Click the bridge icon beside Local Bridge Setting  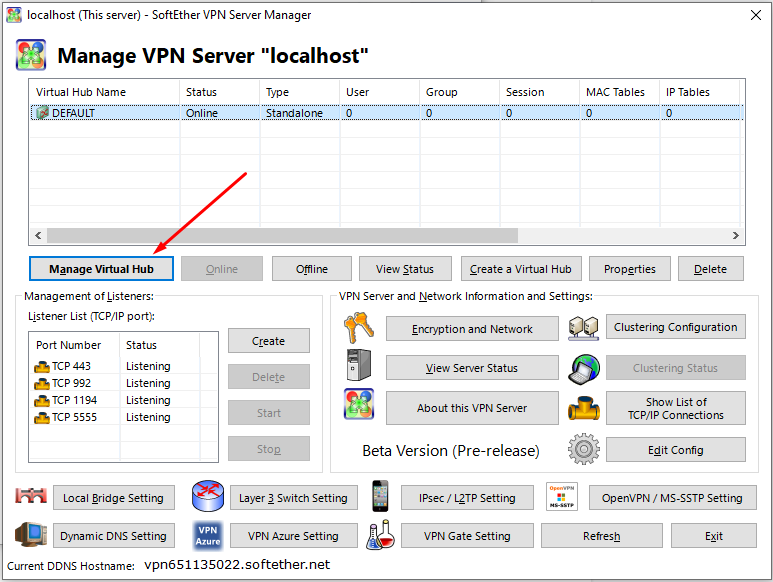tap(31, 495)
